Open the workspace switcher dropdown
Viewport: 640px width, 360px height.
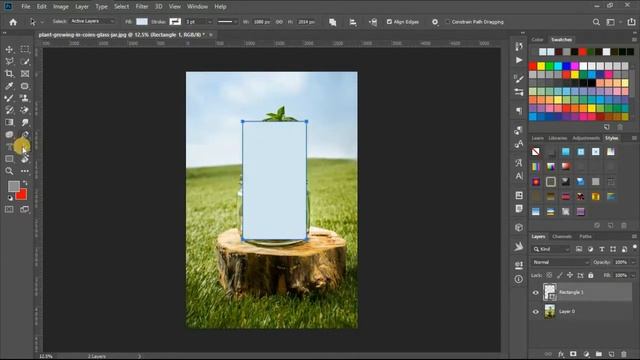coord(611,22)
